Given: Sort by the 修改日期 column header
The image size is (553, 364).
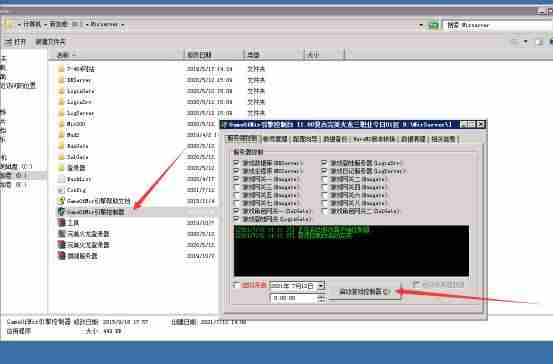Looking at the screenshot, I should (x=214, y=54).
